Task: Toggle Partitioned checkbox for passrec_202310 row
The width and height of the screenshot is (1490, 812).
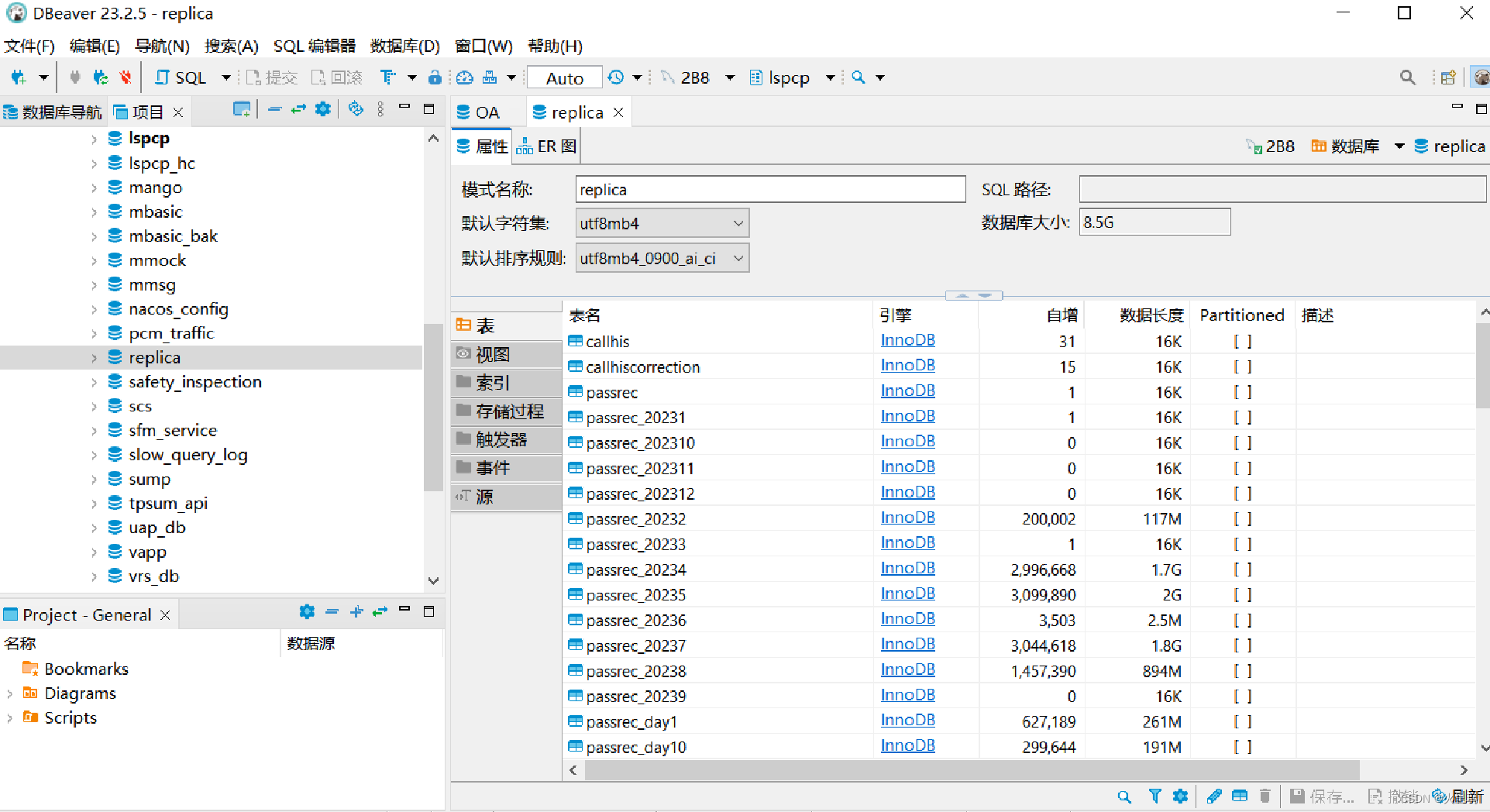Action: (1243, 443)
